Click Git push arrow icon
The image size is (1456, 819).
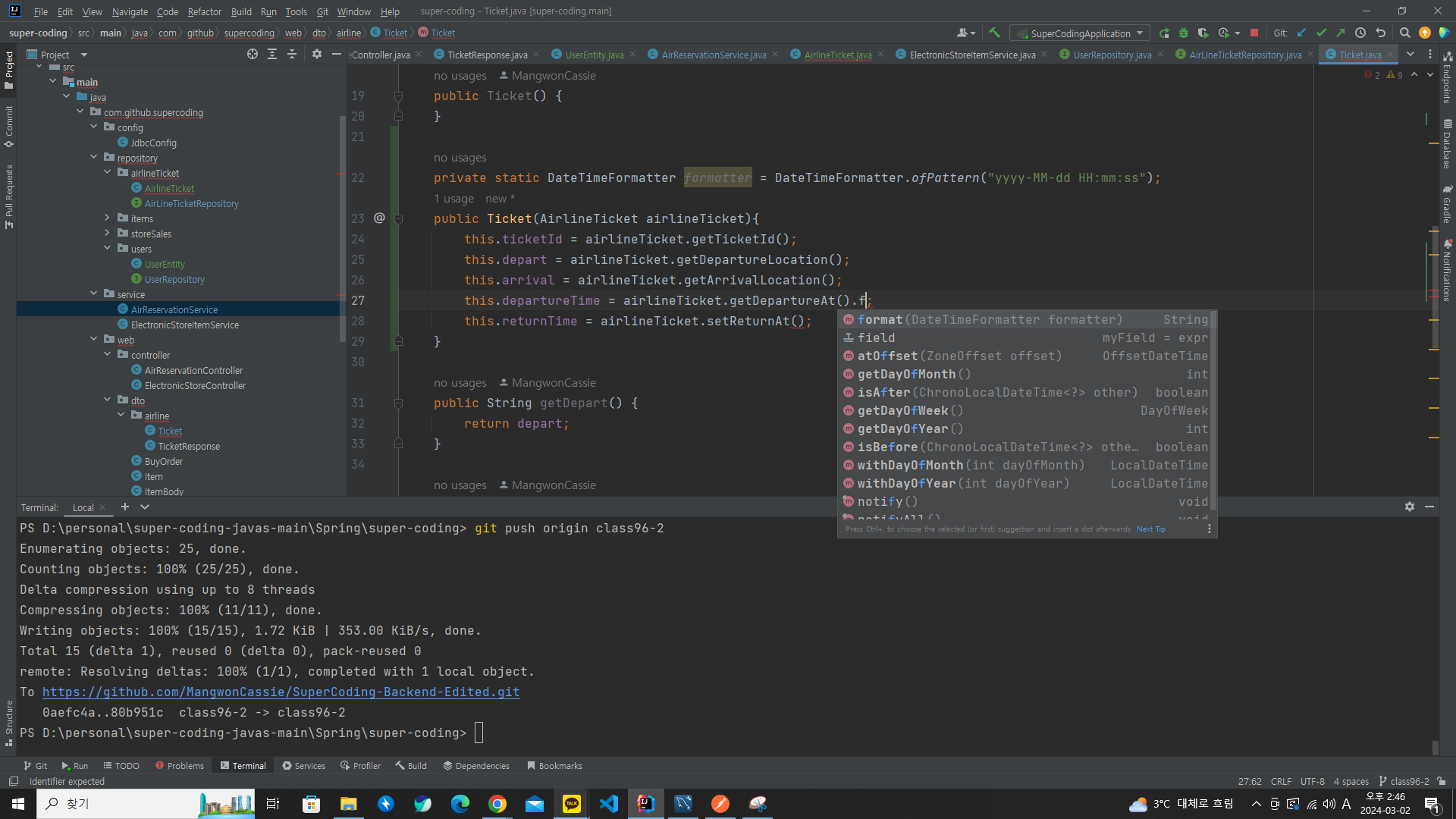[x=1341, y=33]
